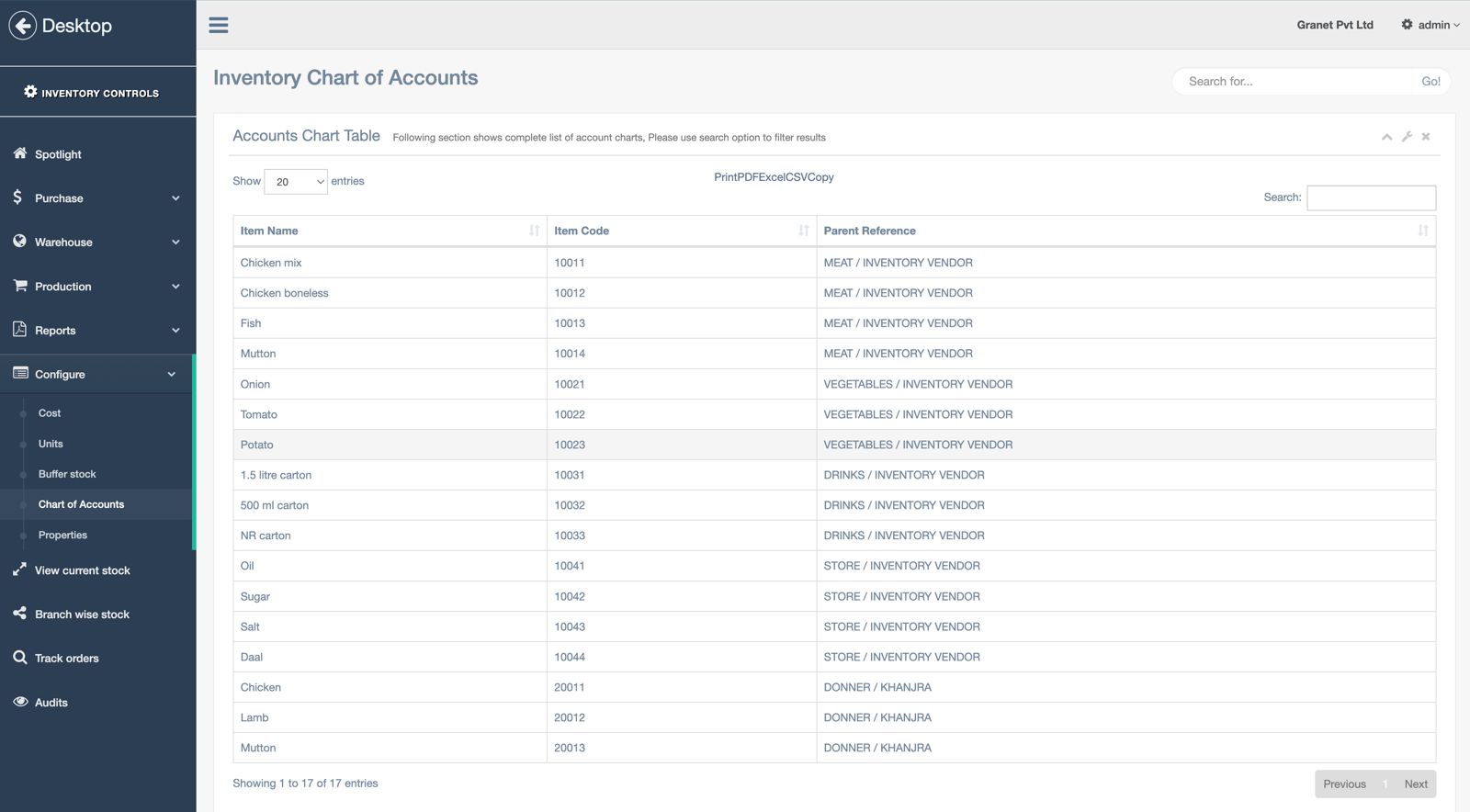Click the Warehouse globe icon
The width and height of the screenshot is (1470, 812).
19,241
